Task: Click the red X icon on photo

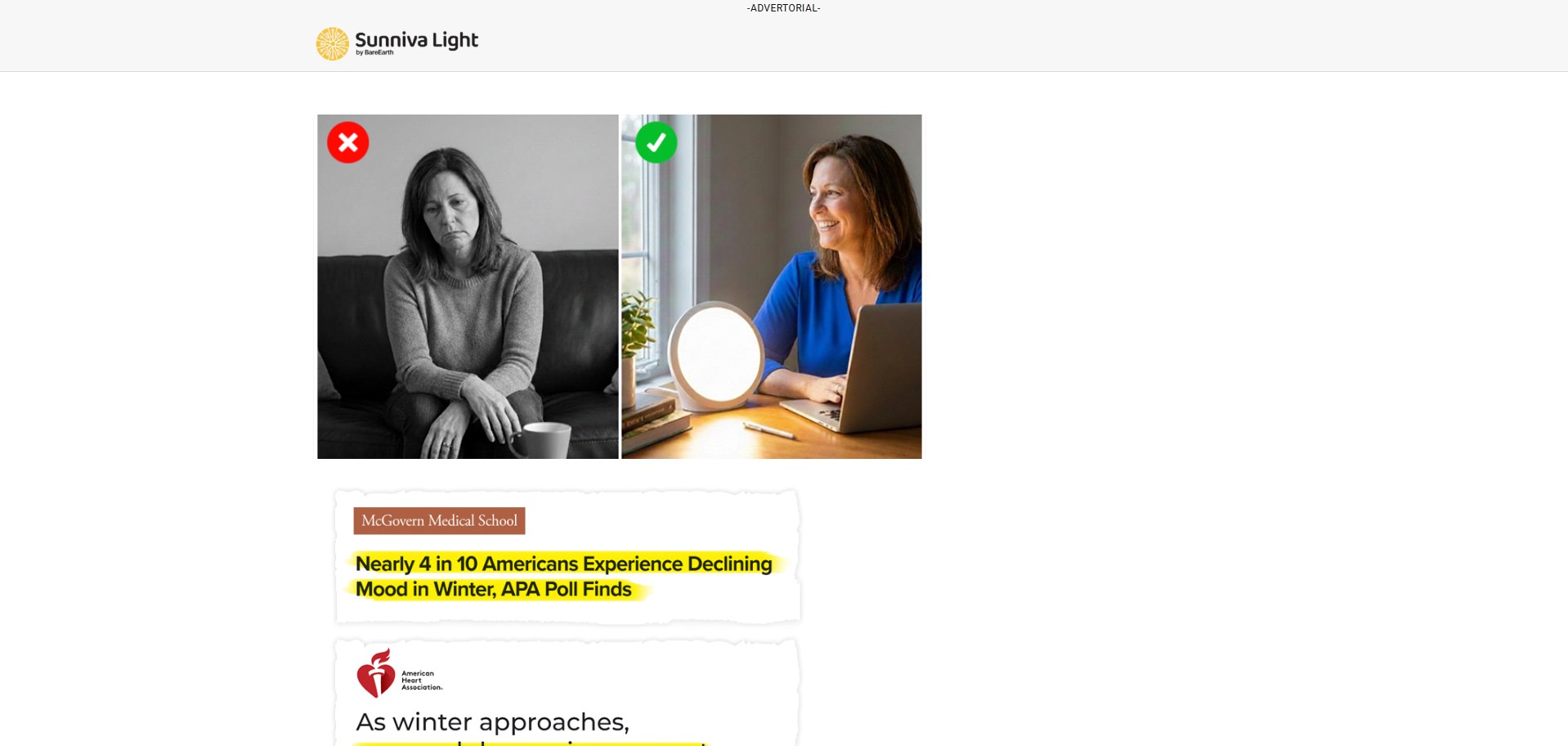Action: pyautogui.click(x=348, y=142)
